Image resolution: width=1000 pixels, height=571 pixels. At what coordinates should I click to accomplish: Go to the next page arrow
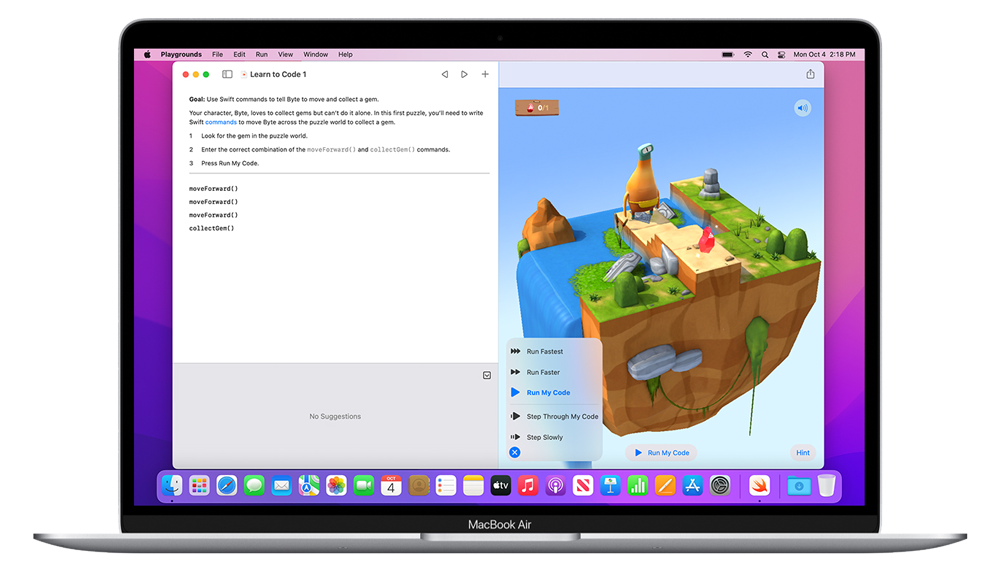(x=464, y=75)
